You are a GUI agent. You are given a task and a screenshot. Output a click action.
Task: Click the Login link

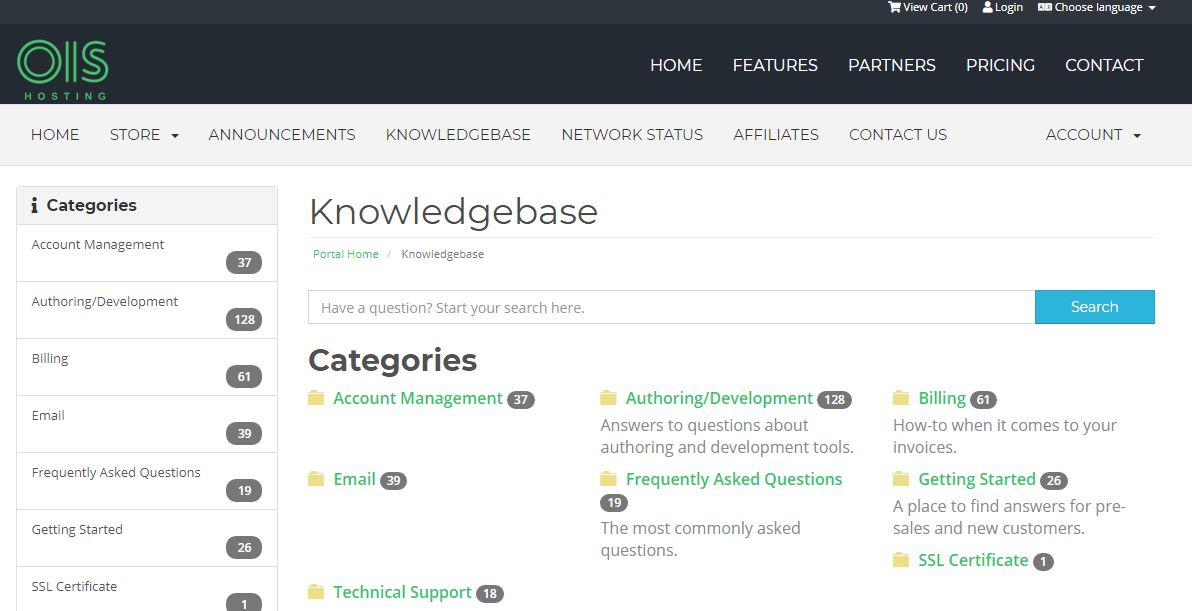click(1003, 7)
